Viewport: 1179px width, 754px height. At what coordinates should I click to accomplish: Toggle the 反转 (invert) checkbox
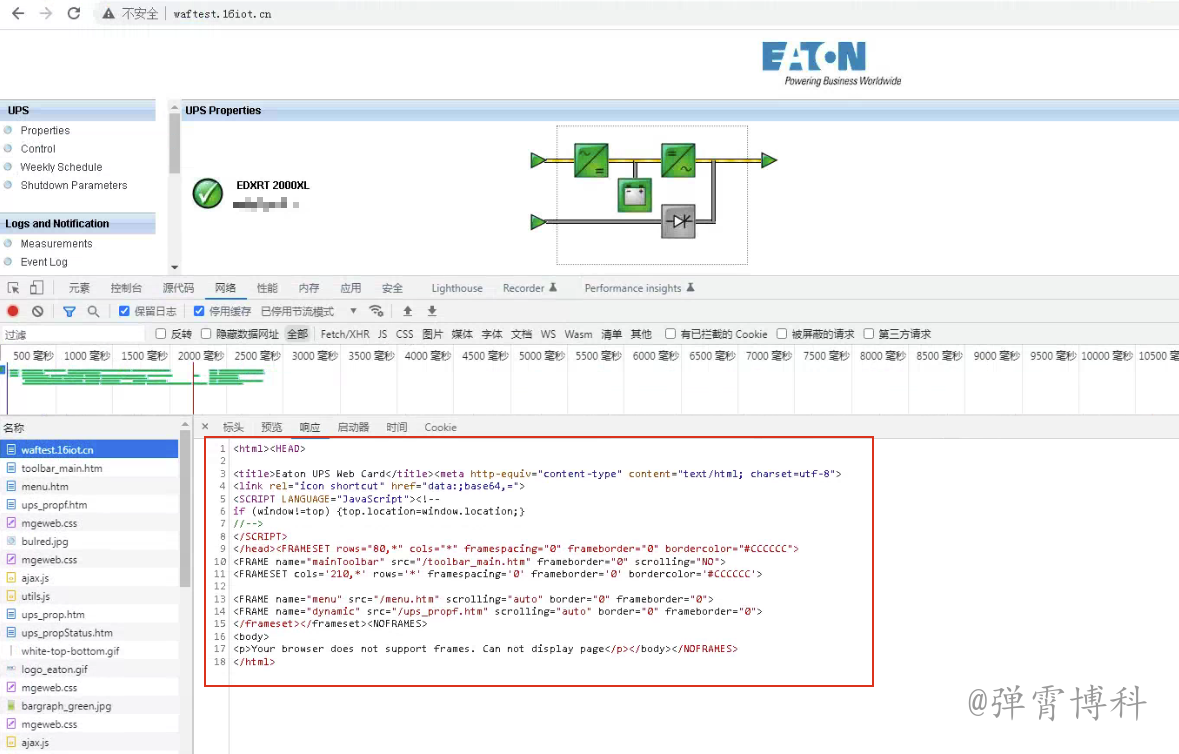pos(160,334)
